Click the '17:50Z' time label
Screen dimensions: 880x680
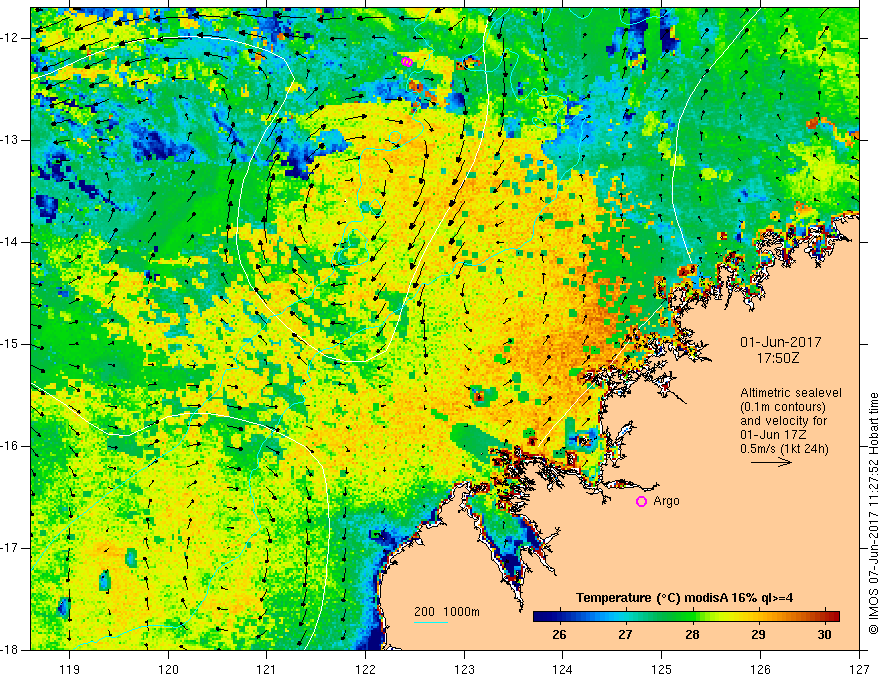coord(778,358)
